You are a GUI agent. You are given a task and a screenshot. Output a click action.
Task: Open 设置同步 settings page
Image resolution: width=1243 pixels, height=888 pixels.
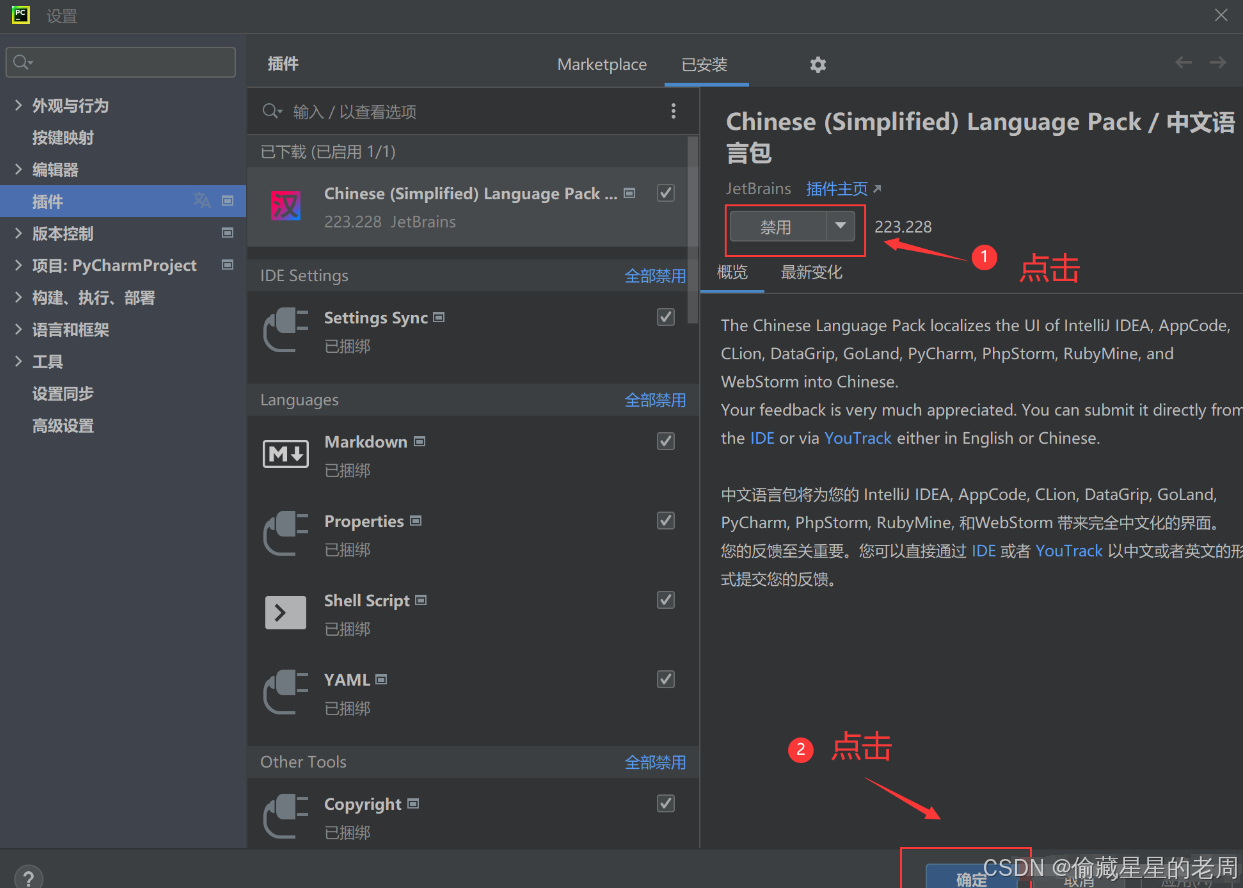pos(63,393)
